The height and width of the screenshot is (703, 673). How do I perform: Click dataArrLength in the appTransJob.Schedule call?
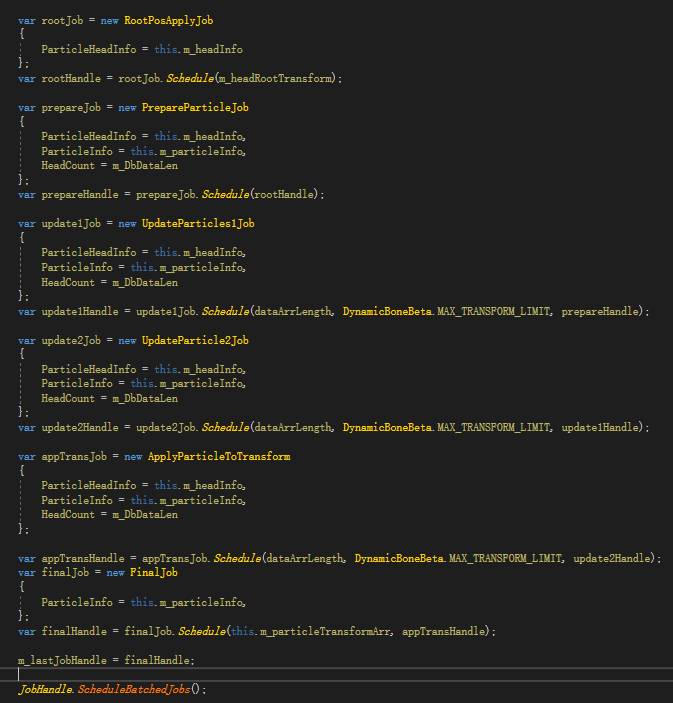tap(305, 558)
